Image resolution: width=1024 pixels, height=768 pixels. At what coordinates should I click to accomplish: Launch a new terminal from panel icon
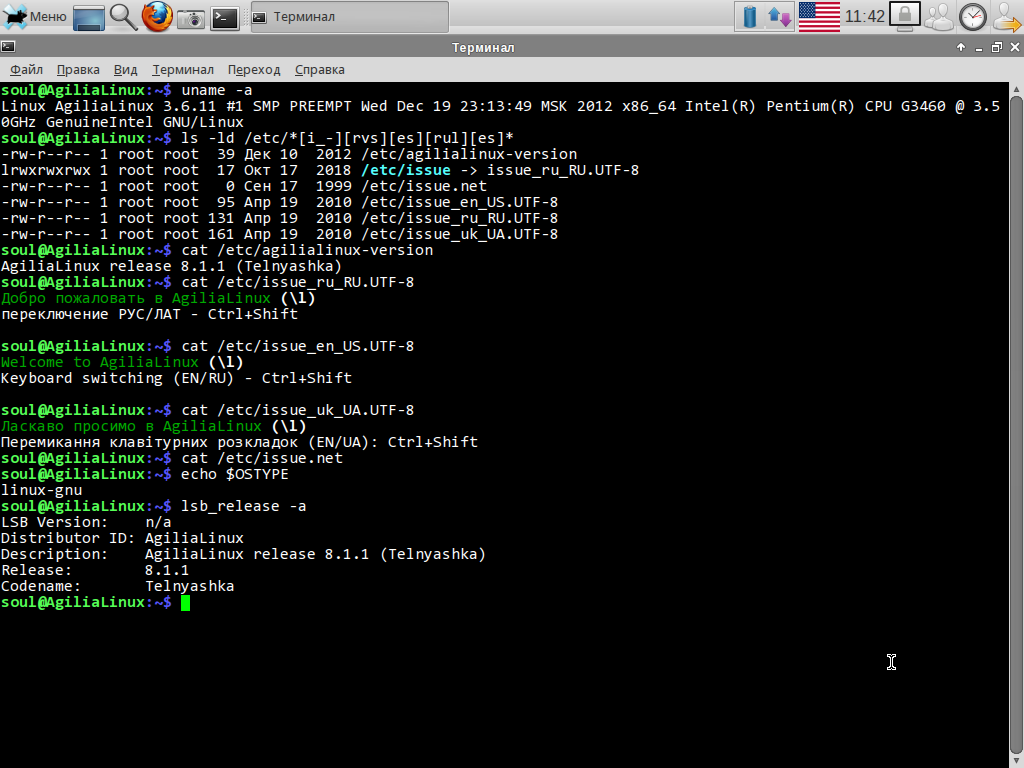[x=225, y=18]
